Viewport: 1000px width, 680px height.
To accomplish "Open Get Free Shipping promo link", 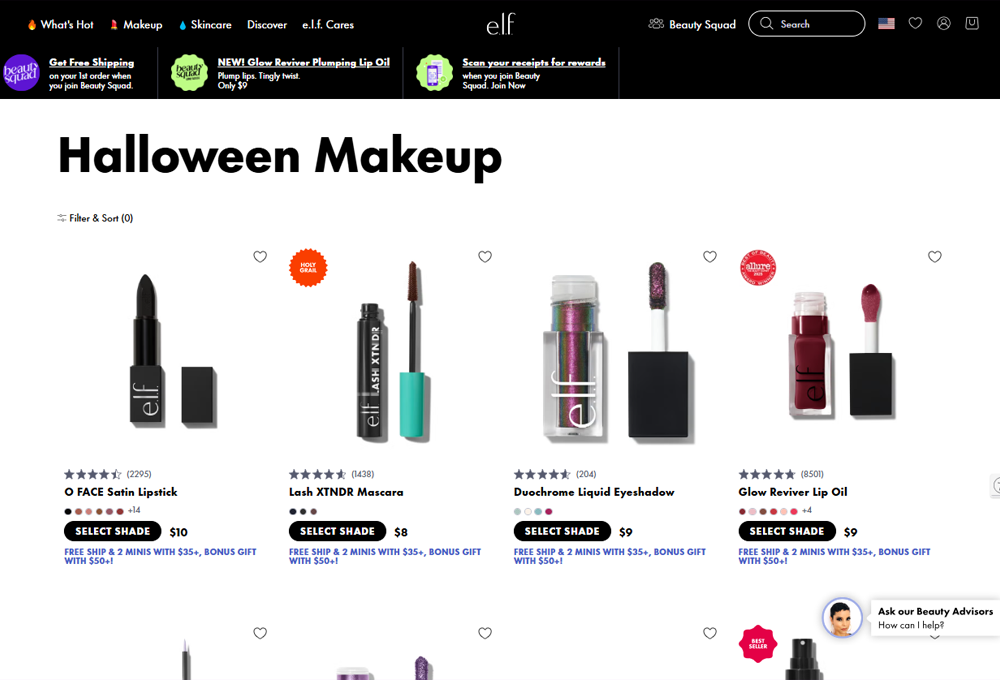I will coord(91,62).
